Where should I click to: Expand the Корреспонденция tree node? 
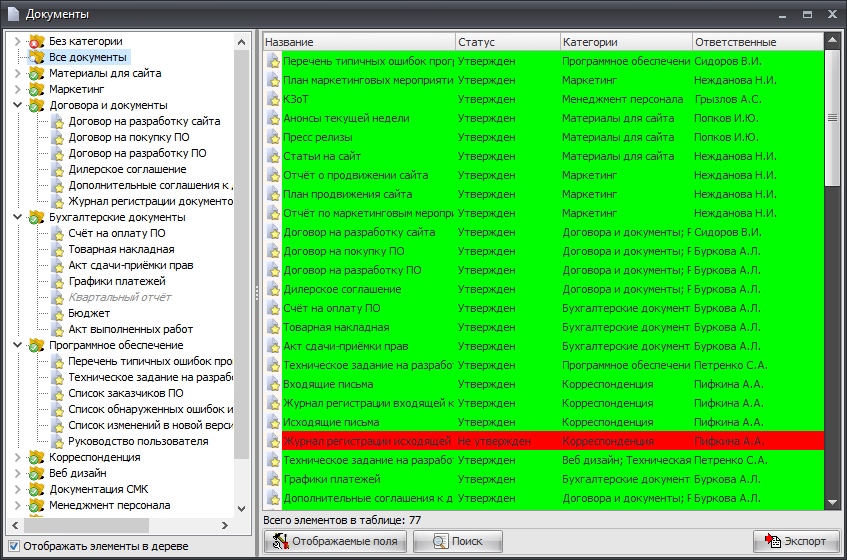(x=17, y=457)
